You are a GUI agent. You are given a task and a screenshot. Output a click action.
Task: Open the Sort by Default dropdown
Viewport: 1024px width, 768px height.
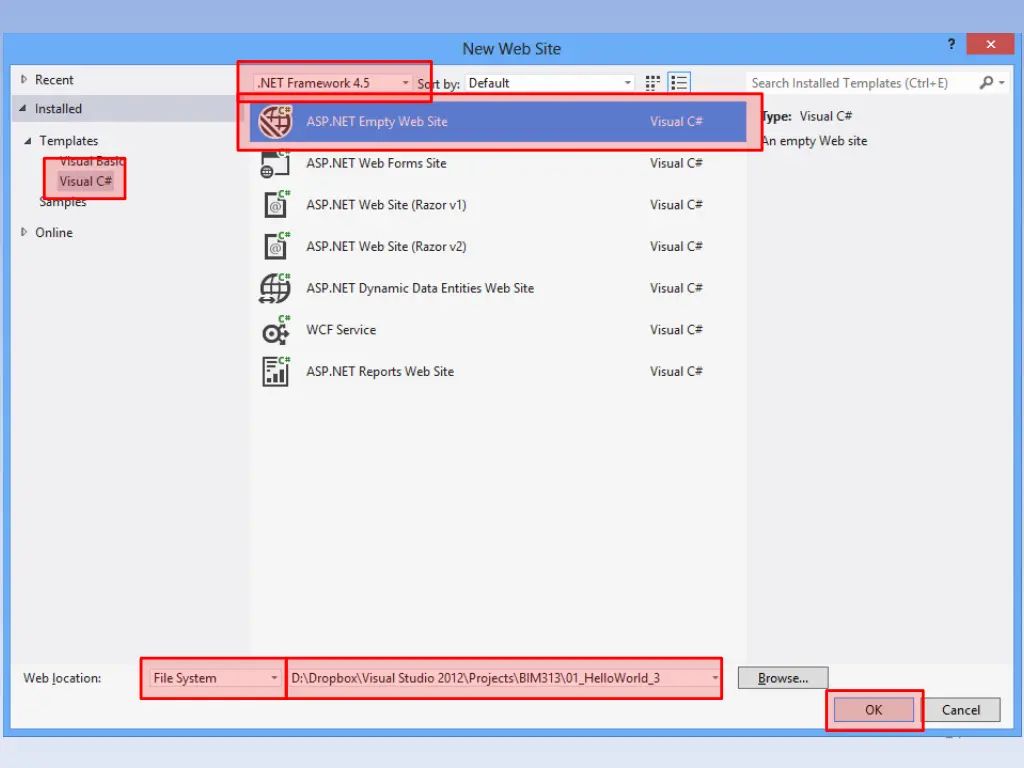coord(549,83)
